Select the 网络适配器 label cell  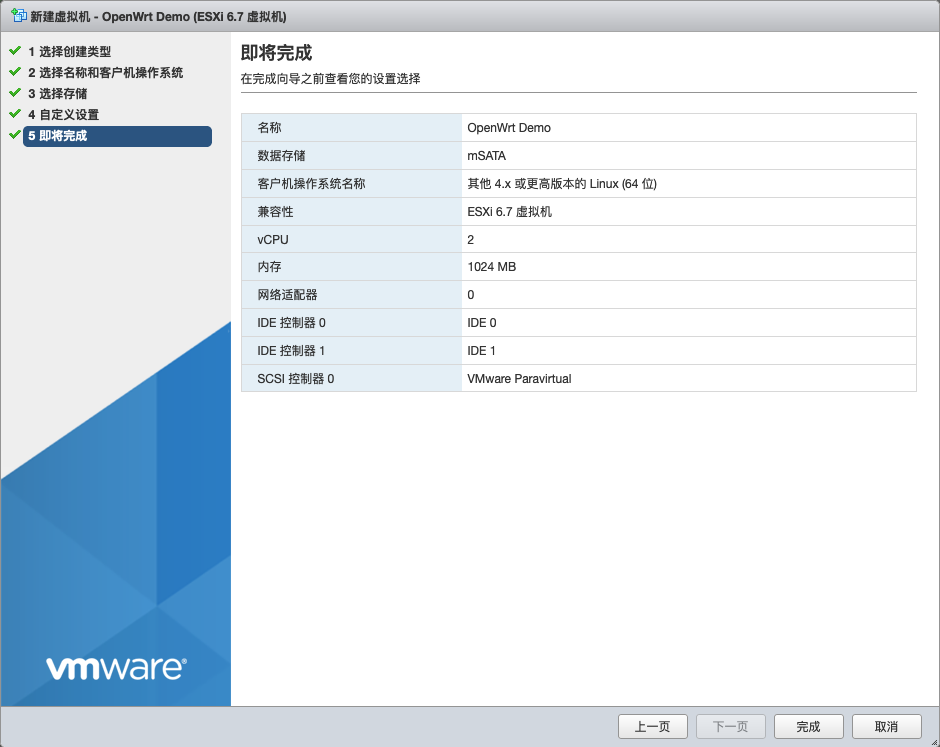352,295
